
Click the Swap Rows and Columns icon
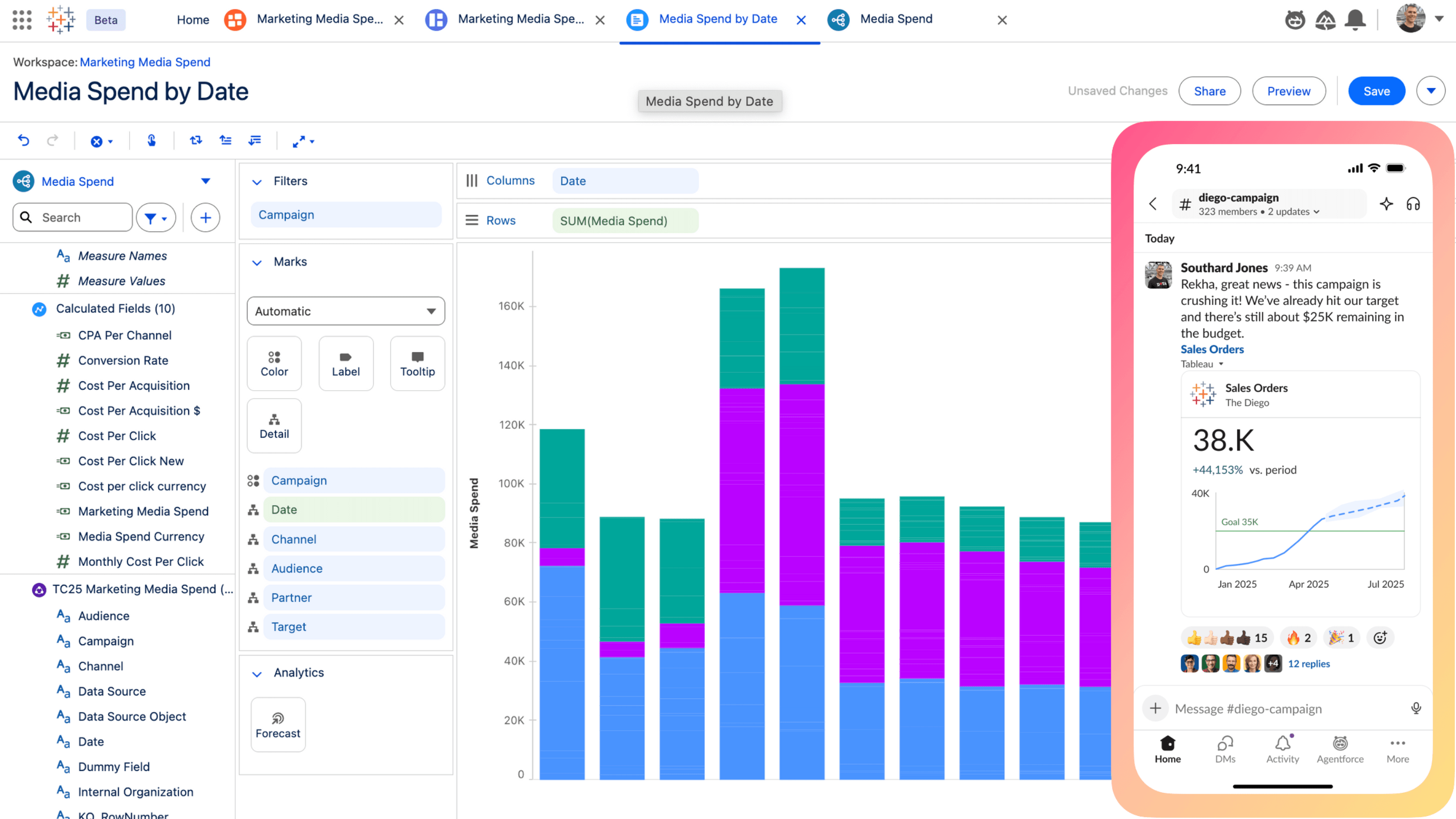point(196,140)
